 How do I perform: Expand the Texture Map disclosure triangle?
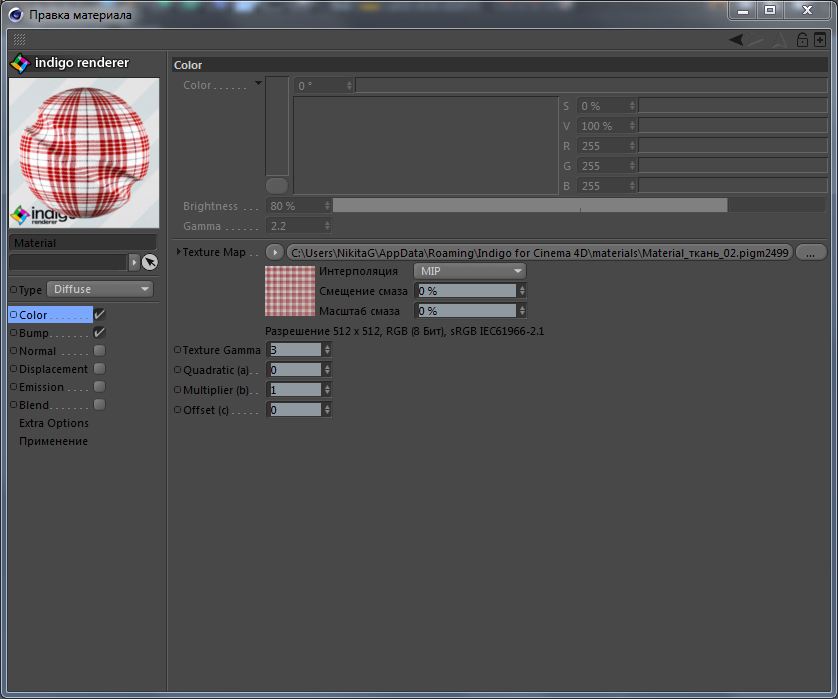coord(178,253)
